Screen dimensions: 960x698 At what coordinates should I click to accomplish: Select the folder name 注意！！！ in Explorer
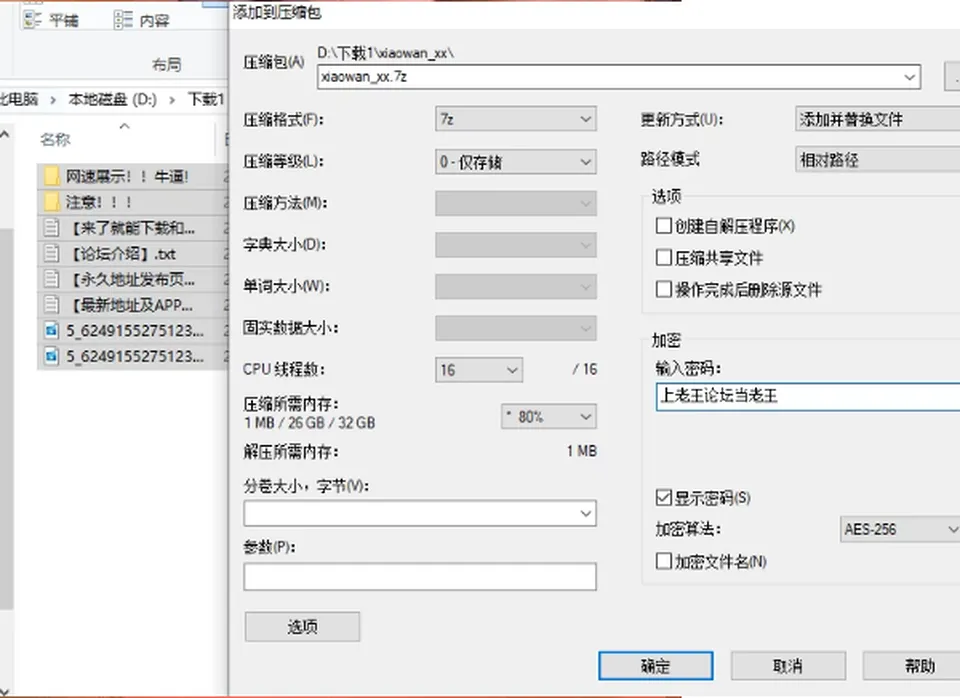click(x=99, y=202)
